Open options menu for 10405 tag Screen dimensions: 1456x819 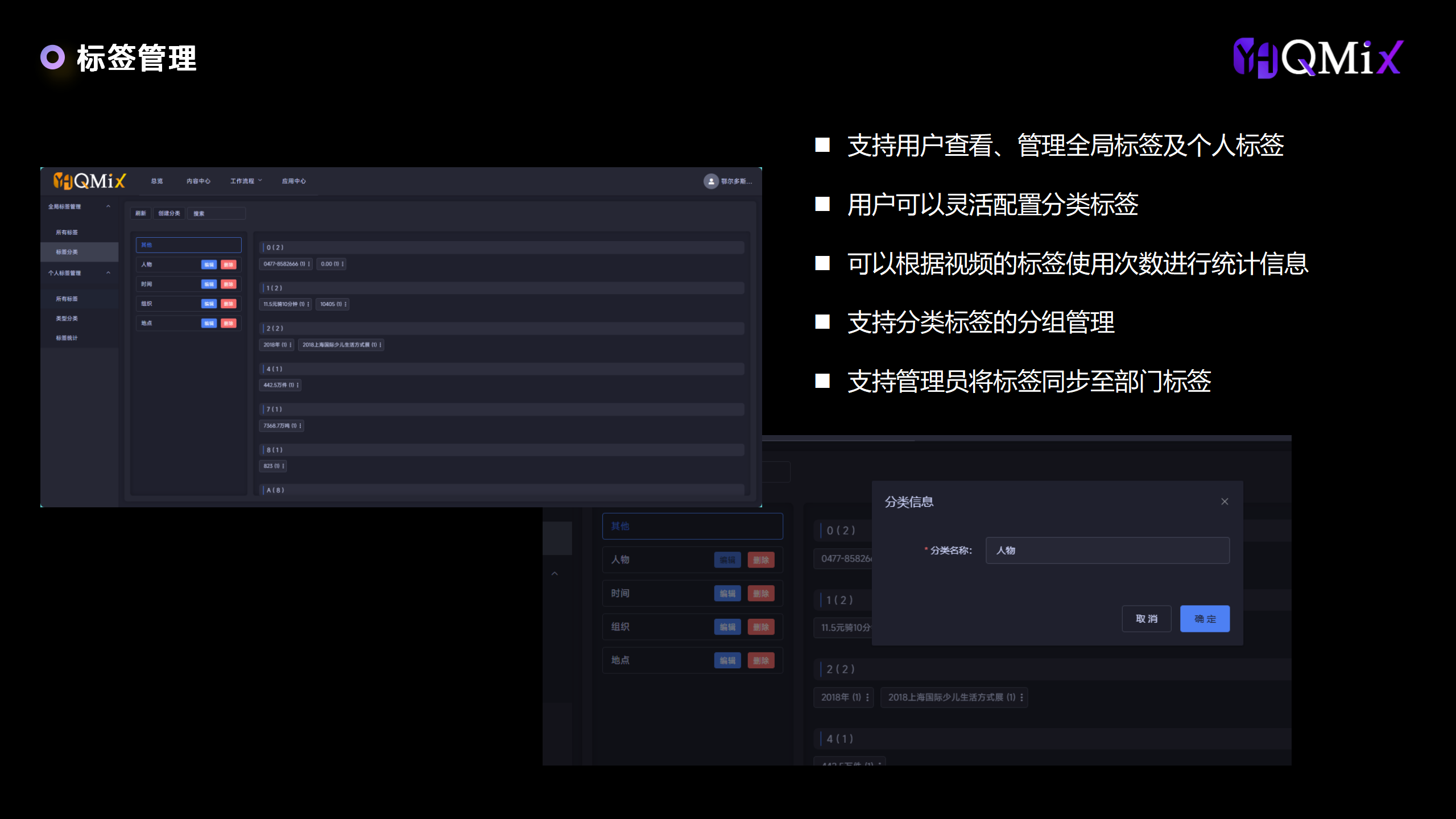345,304
